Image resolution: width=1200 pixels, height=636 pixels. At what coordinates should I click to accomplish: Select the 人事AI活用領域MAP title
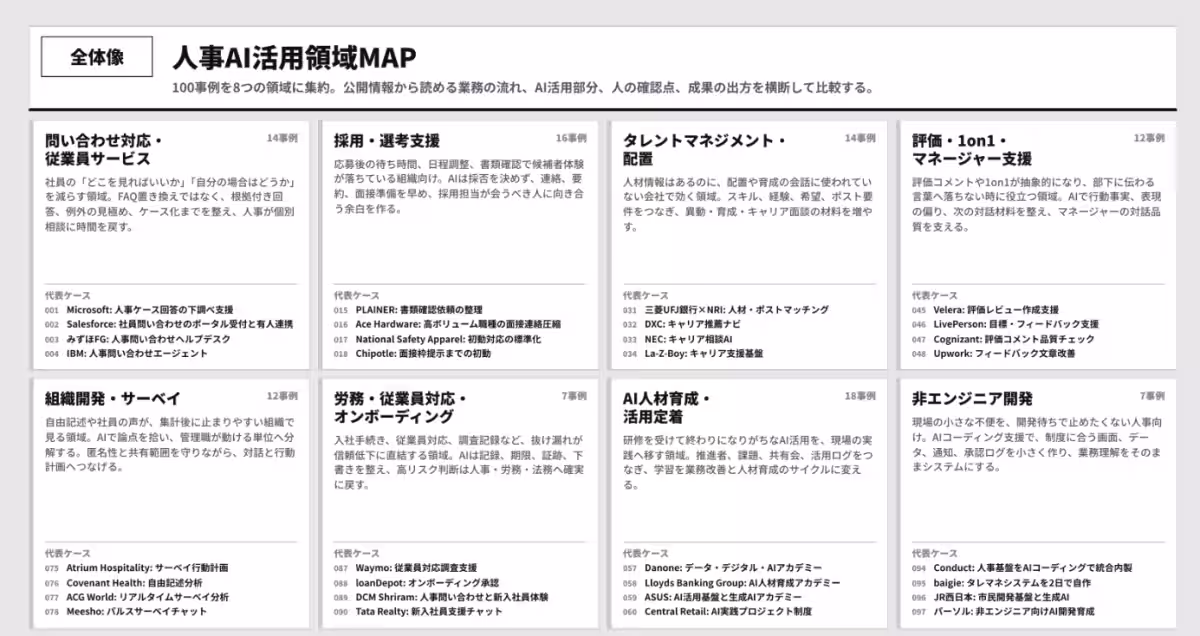coord(294,56)
